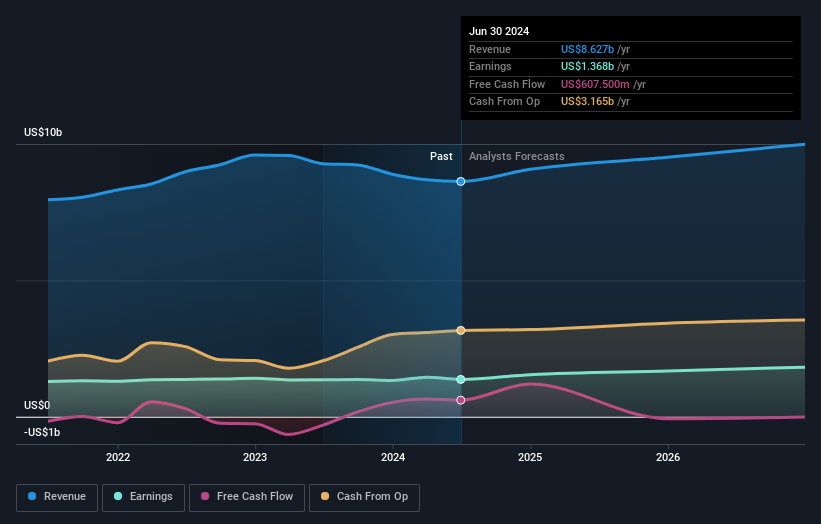Click the tooltip 'Revenue' row label
Viewport: 821px width, 524px height.
coord(490,49)
